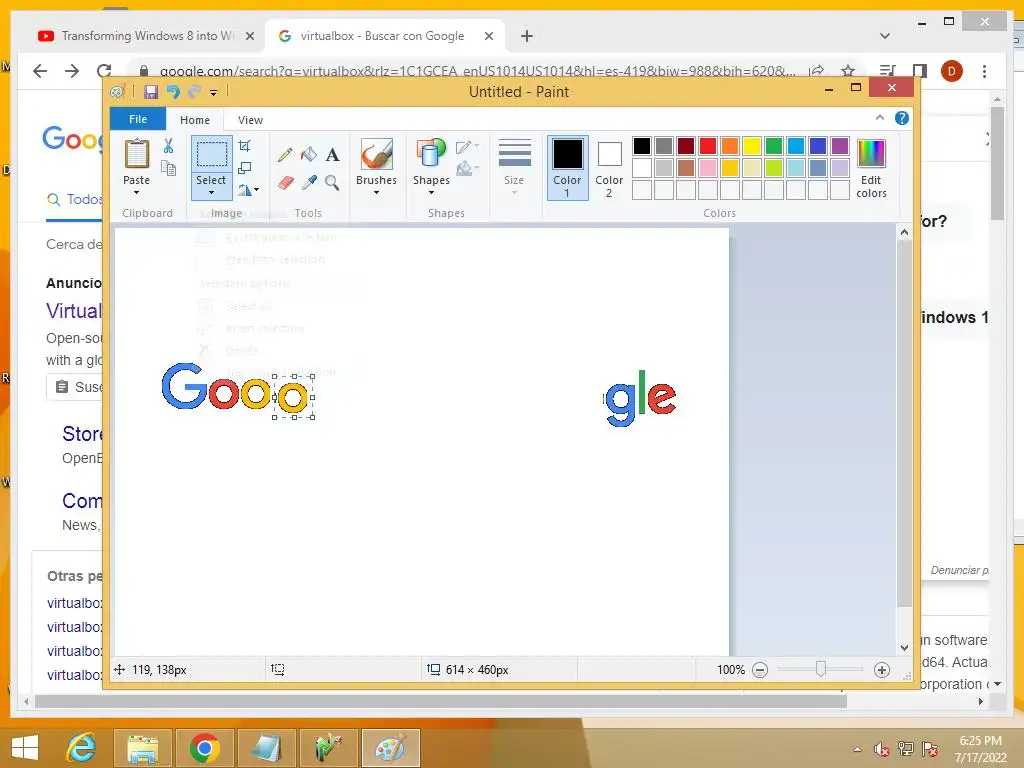The width and height of the screenshot is (1024, 768).
Task: Click the Windows Start button
Action: coord(25,748)
